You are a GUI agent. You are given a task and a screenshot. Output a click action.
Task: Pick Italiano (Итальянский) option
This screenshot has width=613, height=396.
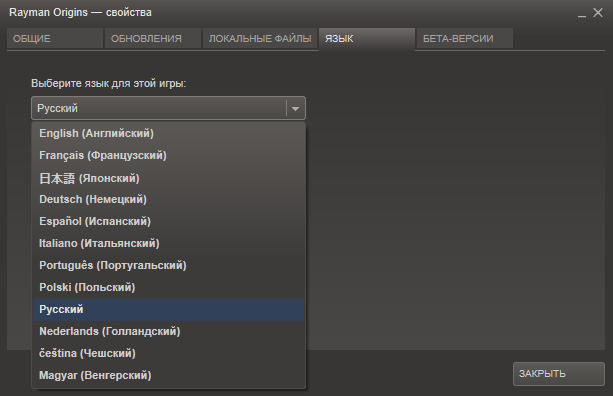click(168, 243)
